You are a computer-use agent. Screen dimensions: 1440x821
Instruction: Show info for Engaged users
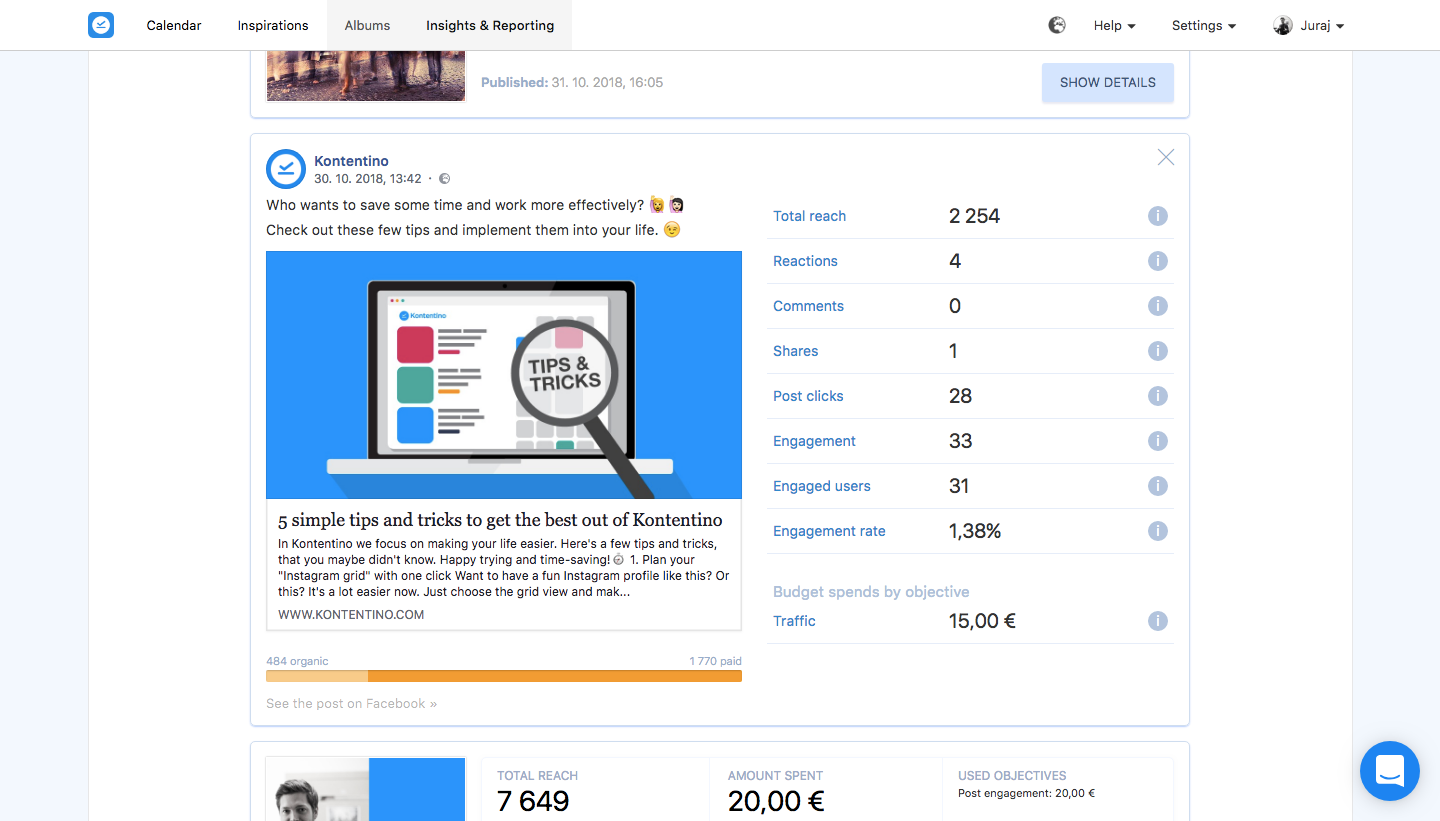click(x=1158, y=486)
